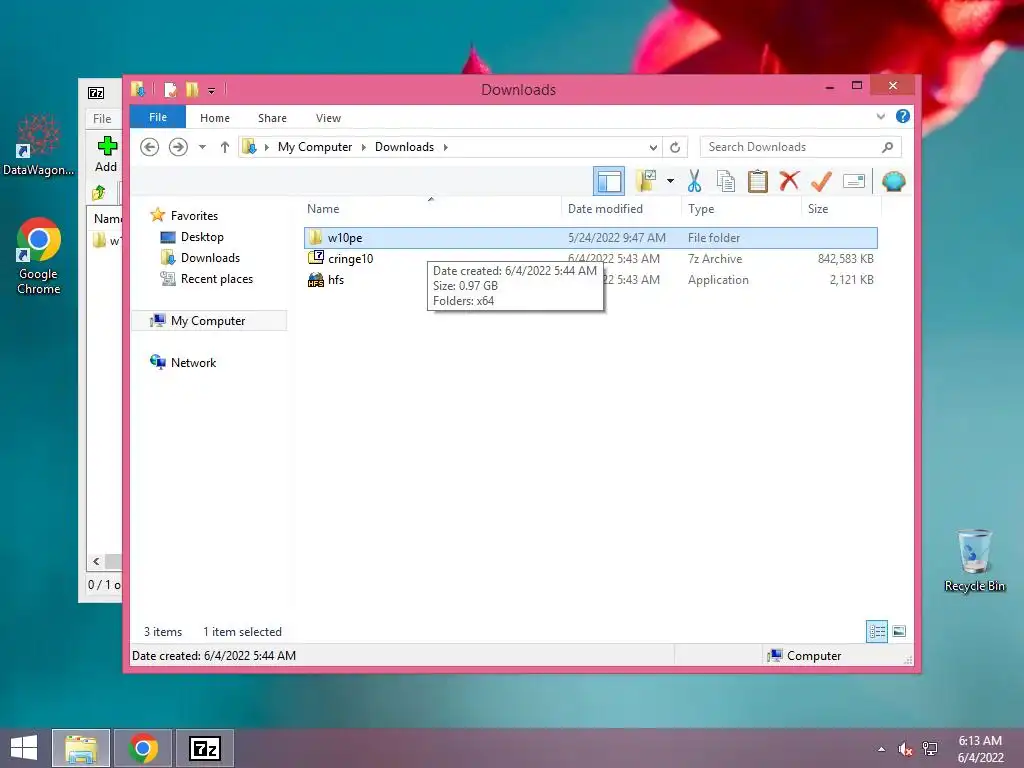Open the address bar history dropdown

[652, 148]
